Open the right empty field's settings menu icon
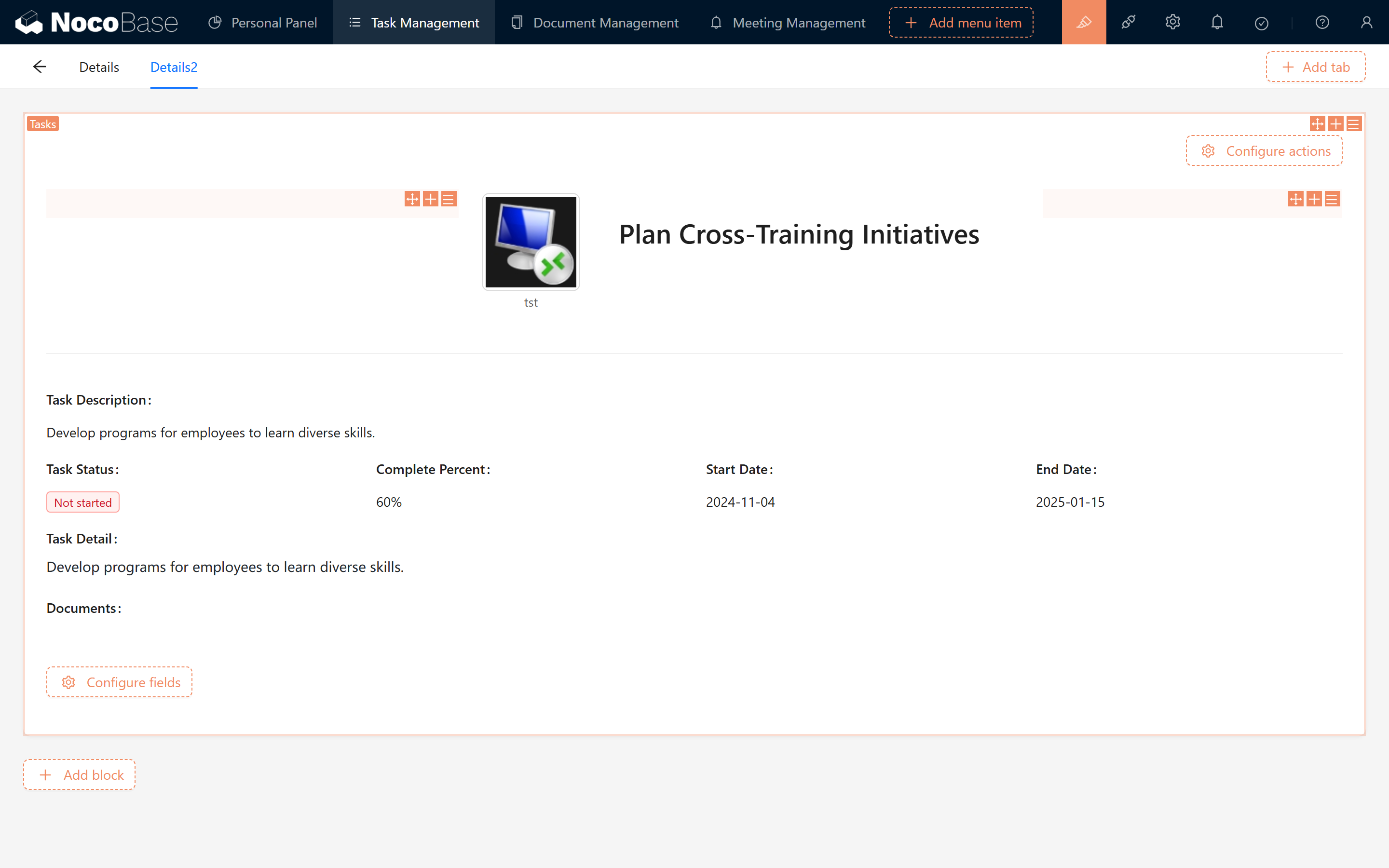The height and width of the screenshot is (868, 1389). point(1332,199)
